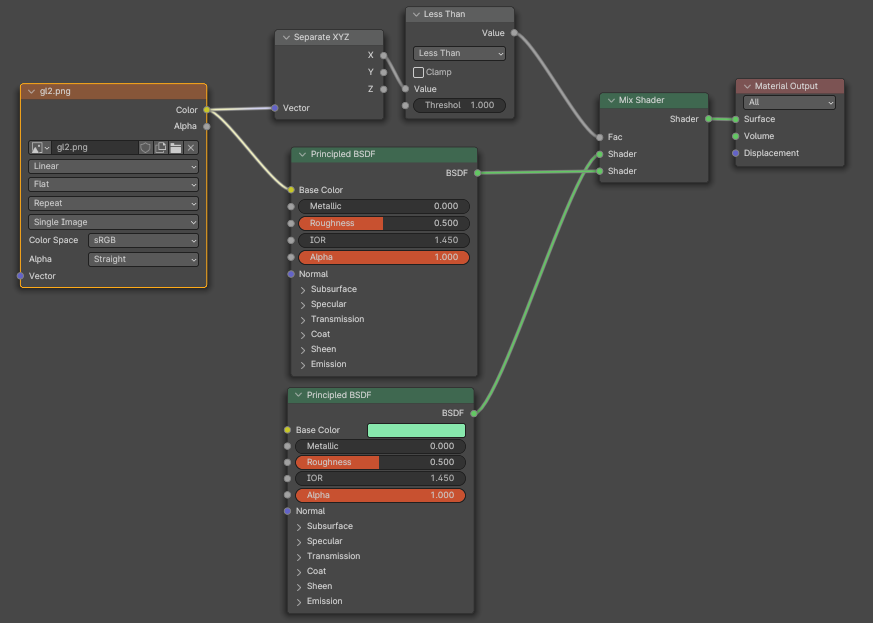This screenshot has width=873, height=623.
Task: Expand Subsurface in lower Principled BSDF
Action: pyautogui.click(x=299, y=527)
